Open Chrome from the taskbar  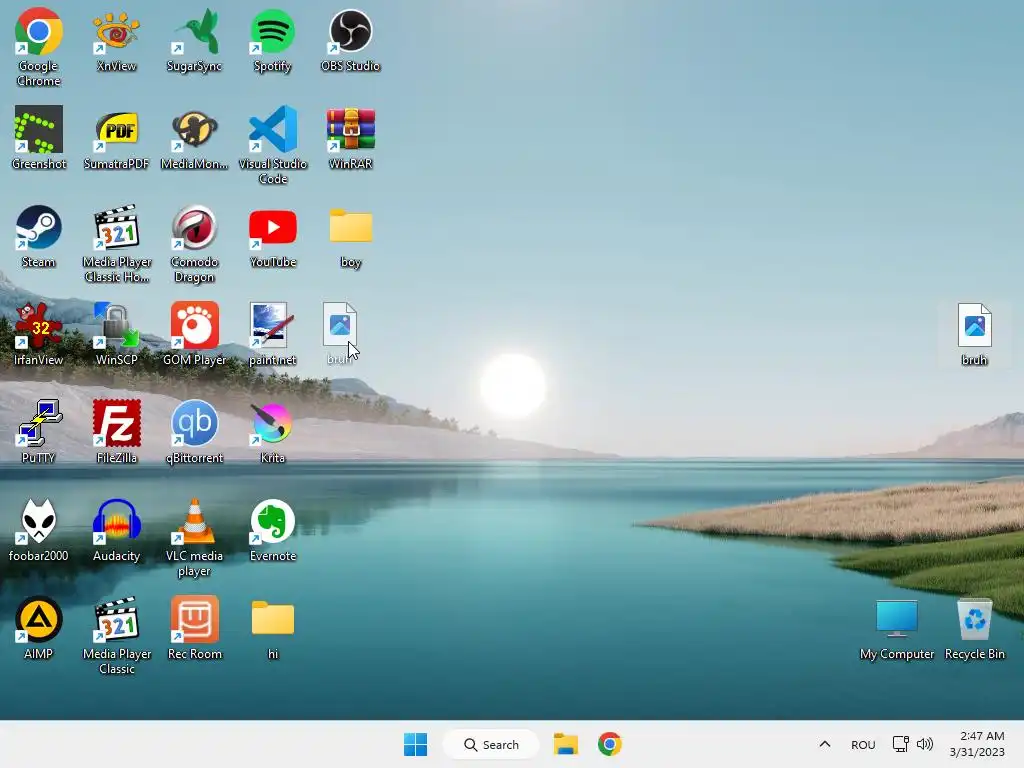click(x=609, y=744)
